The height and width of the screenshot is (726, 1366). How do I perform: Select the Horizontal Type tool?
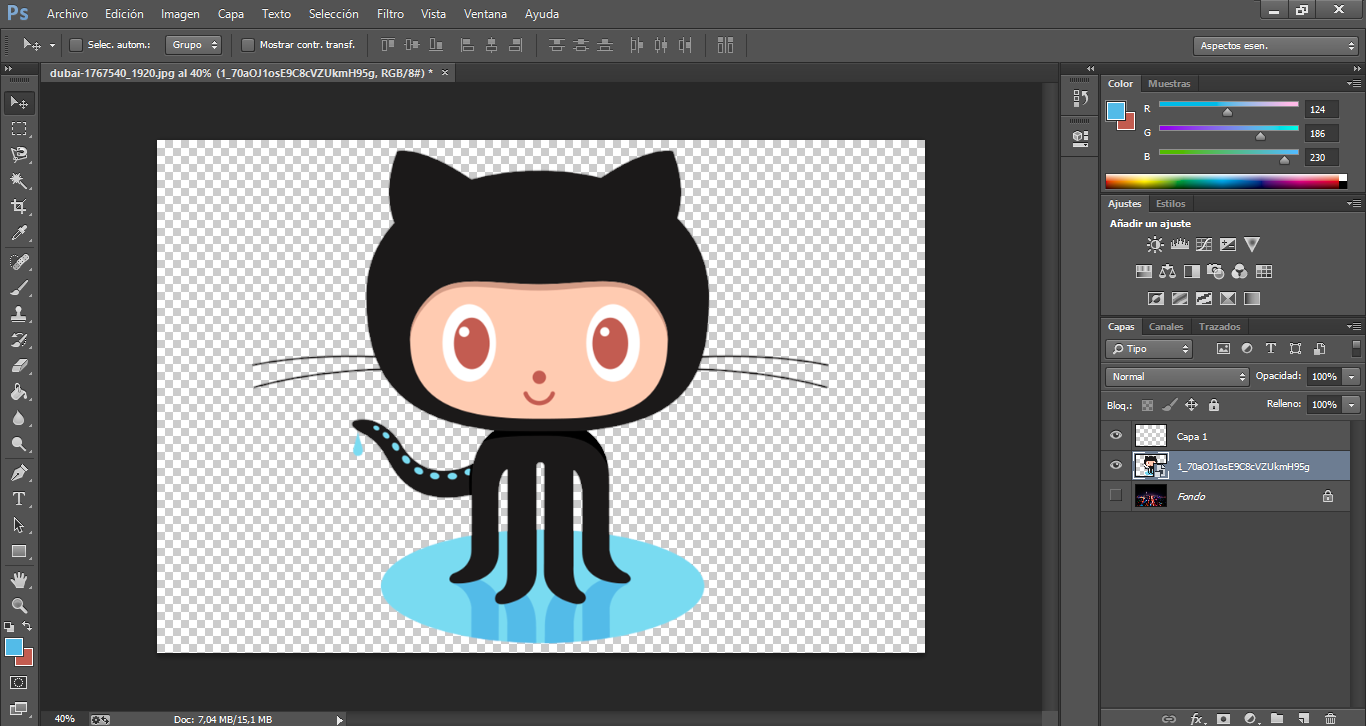(x=19, y=498)
